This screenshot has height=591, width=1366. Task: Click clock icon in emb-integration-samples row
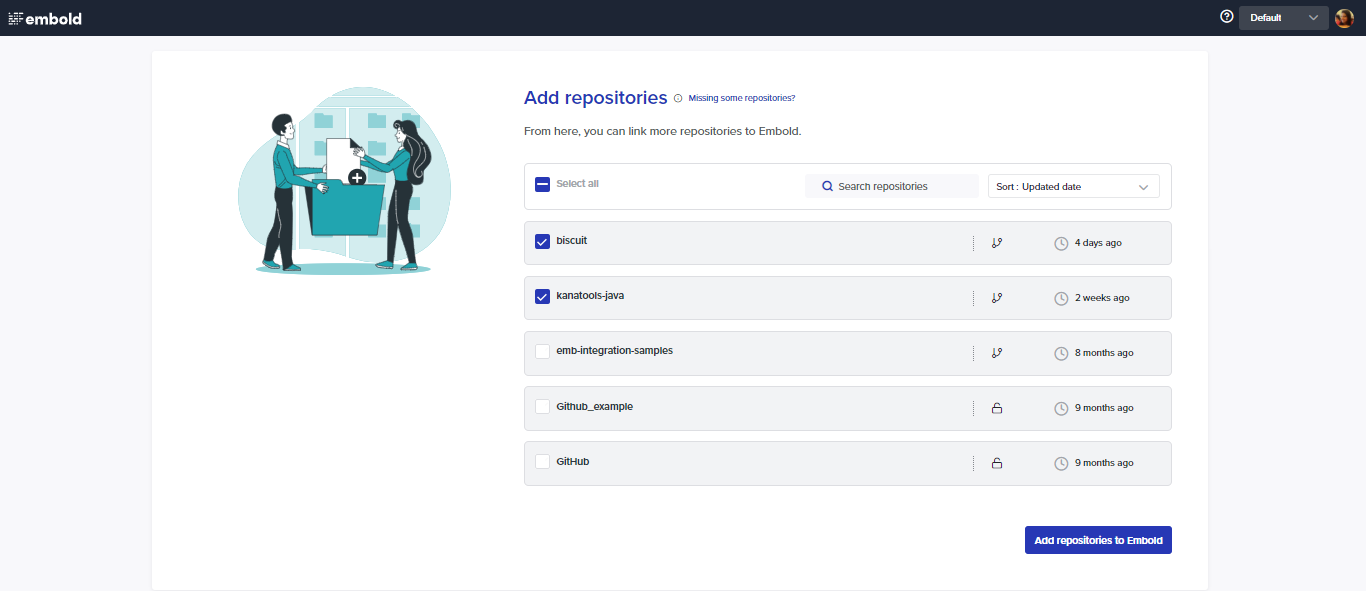tap(1061, 353)
